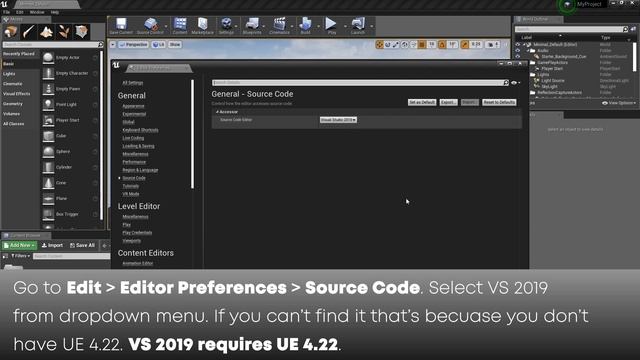Open Source Code Editor dropdown showing Visual Studio 2019
This screenshot has width=640, height=360.
338,120
